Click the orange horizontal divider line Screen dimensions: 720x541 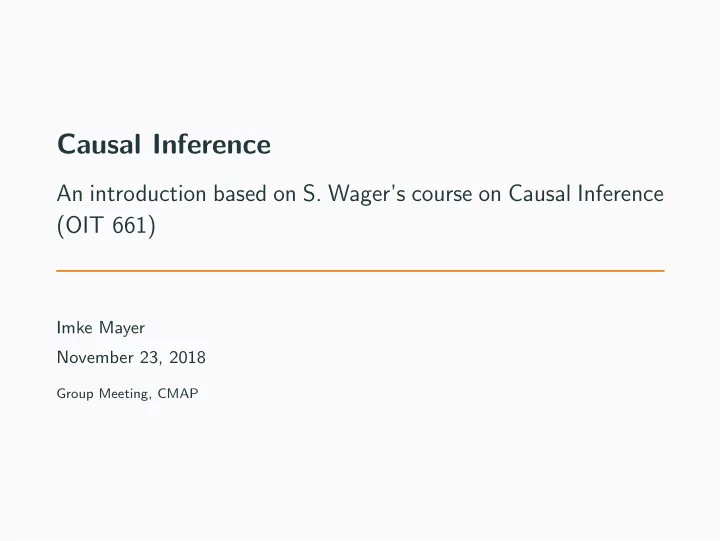pos(360,271)
